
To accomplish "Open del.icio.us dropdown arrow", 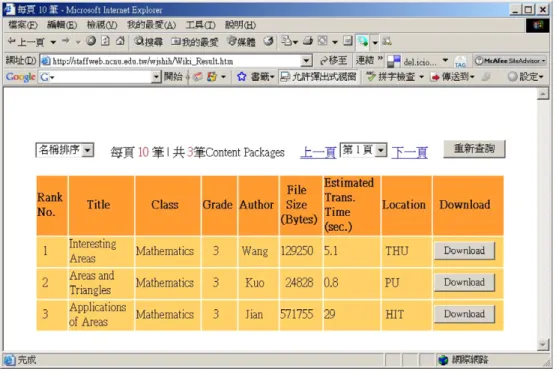I will [445, 61].
